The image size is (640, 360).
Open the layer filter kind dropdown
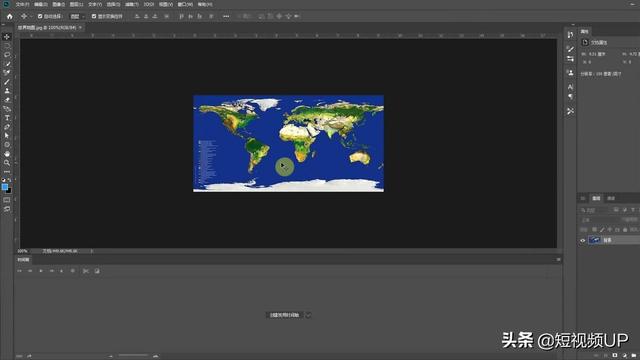click(x=595, y=210)
